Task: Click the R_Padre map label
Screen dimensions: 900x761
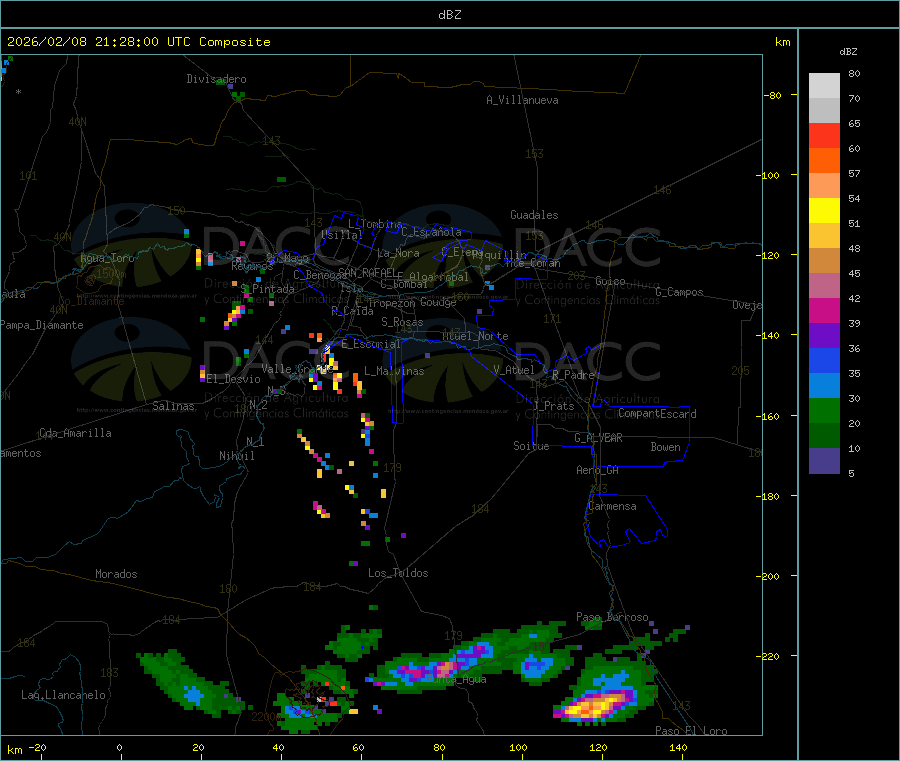Action: [573, 375]
